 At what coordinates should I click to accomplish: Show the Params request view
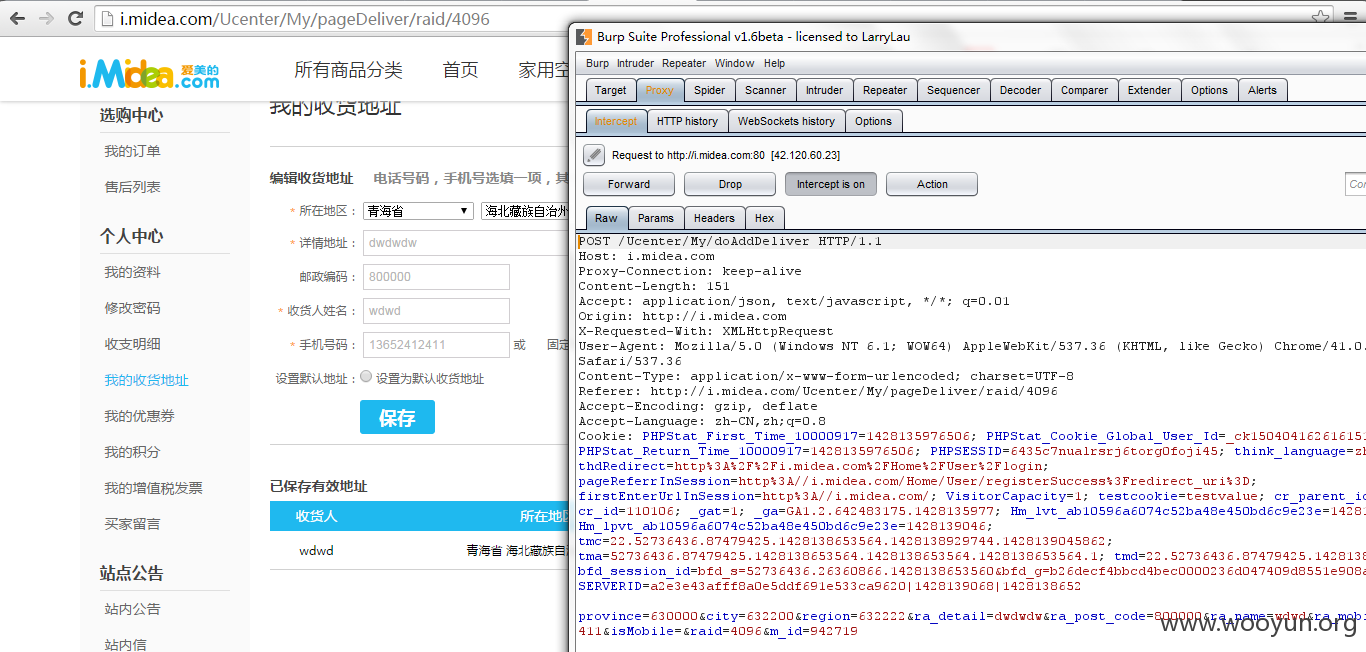(655, 218)
